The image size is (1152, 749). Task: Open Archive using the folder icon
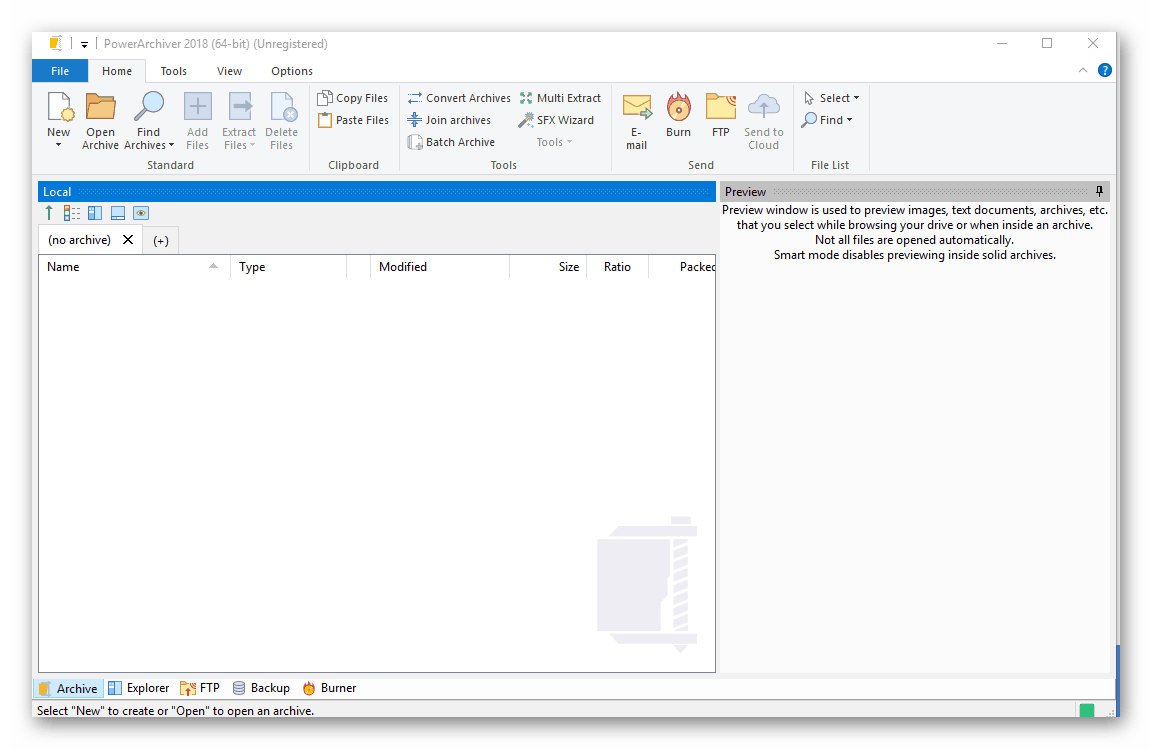click(x=101, y=107)
